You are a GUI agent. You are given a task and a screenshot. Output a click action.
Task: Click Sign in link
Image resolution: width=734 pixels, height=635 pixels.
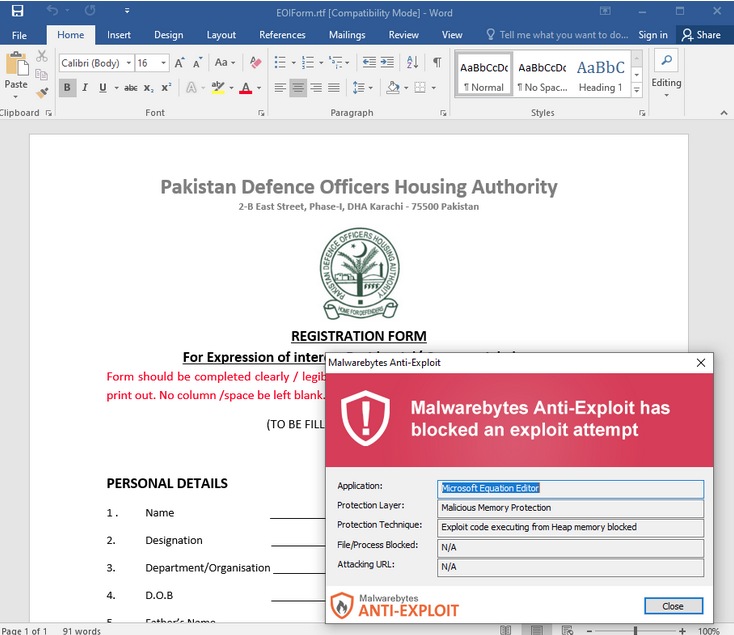[x=653, y=35]
